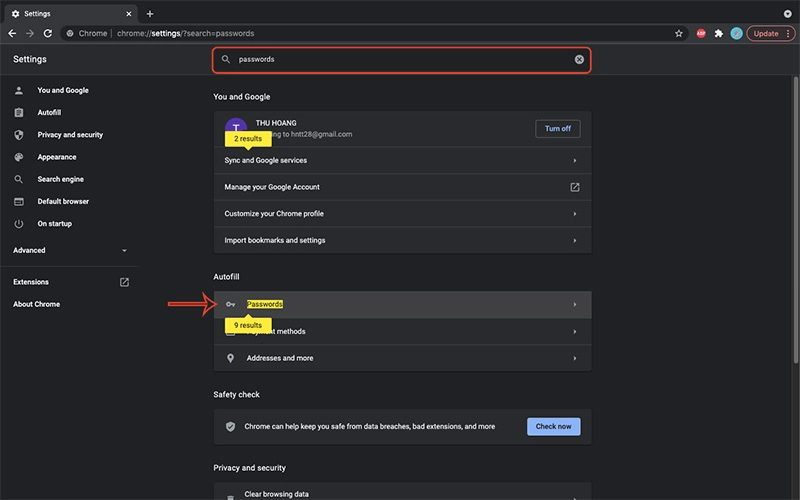
Task: Click the person icon for You and Google
Action: pyautogui.click(x=19, y=90)
